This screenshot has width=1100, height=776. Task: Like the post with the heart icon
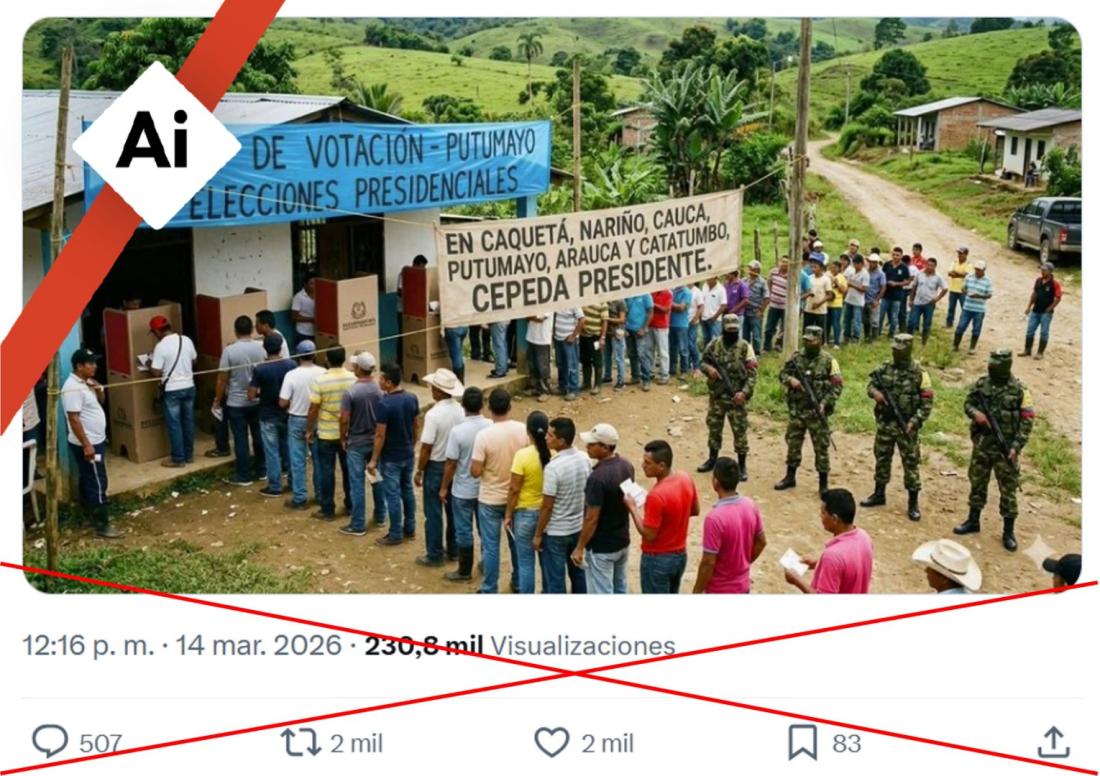[551, 742]
